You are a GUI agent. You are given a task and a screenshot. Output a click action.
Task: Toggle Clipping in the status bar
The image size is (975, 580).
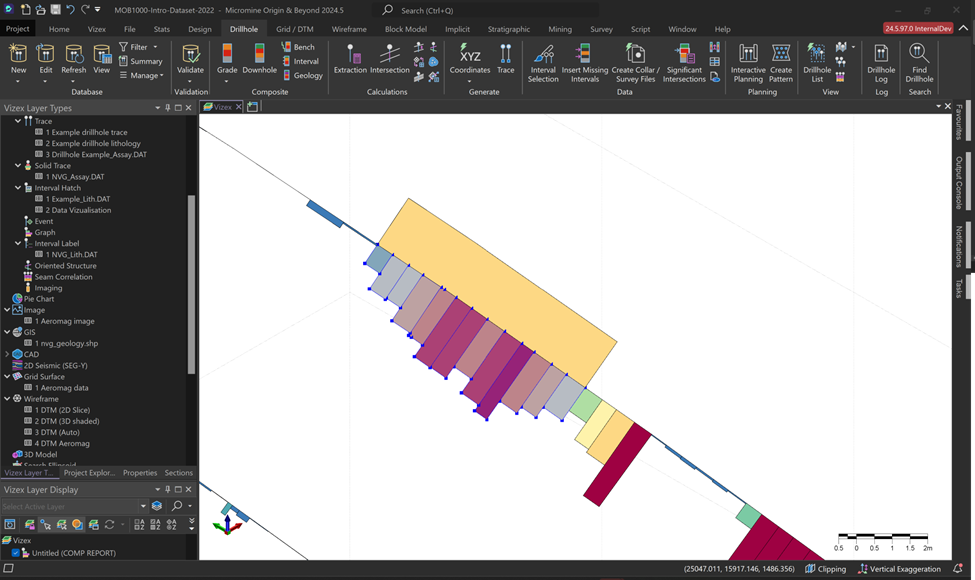824,569
